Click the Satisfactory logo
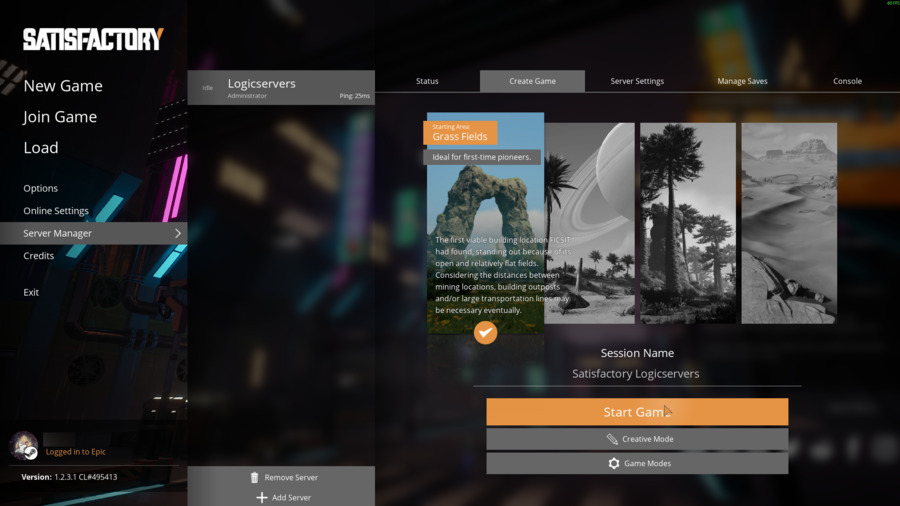Image resolution: width=900 pixels, height=506 pixels. click(94, 40)
